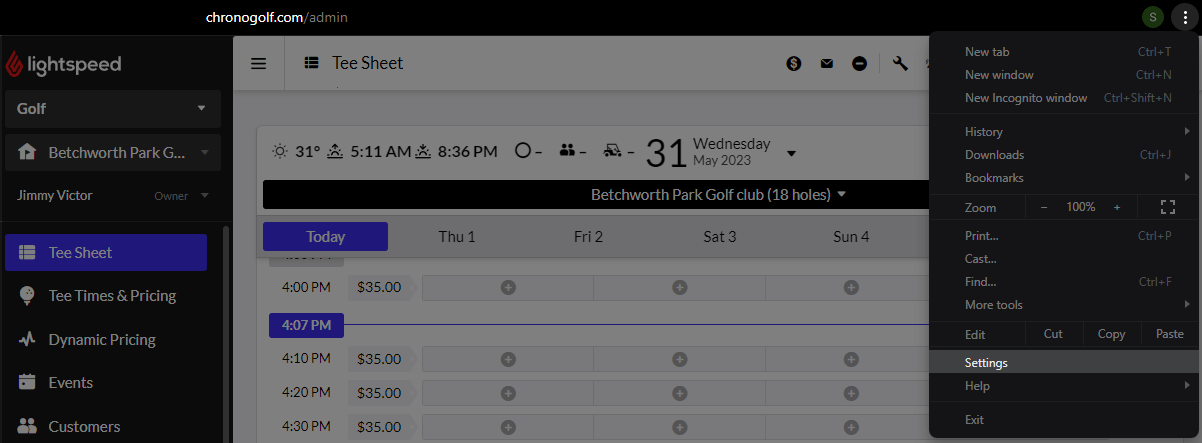Expand the Golf product dropdown
Screen dimensions: 1202x443
tap(111, 108)
